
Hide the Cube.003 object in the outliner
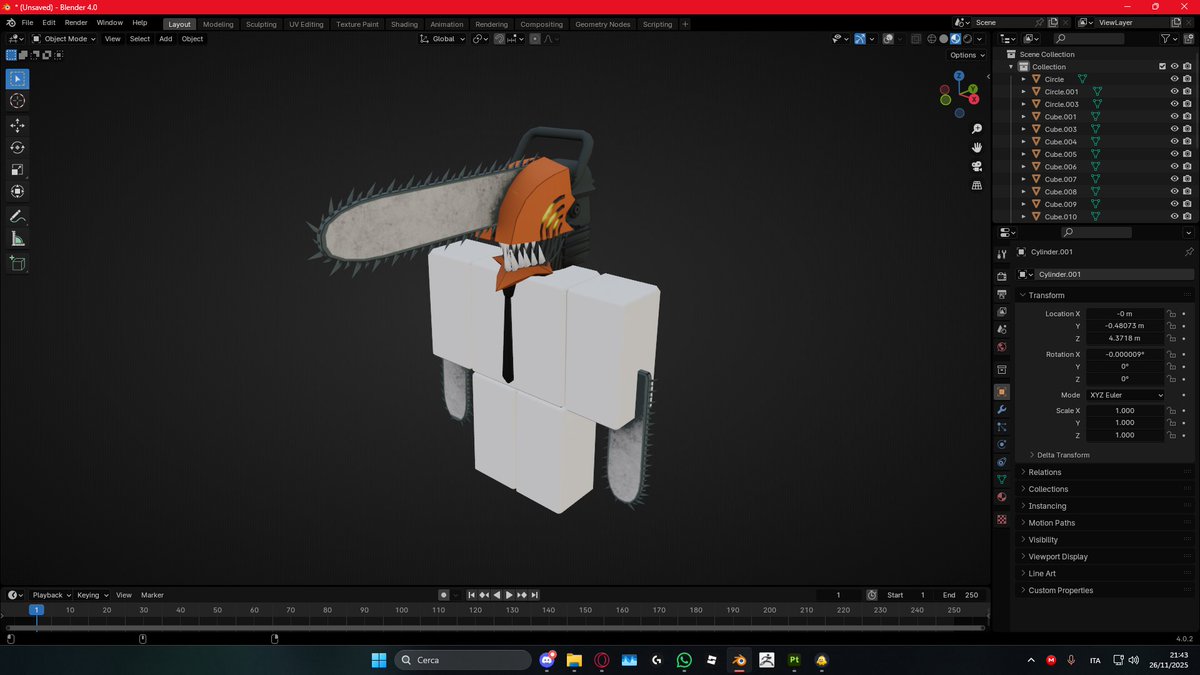click(1176, 129)
